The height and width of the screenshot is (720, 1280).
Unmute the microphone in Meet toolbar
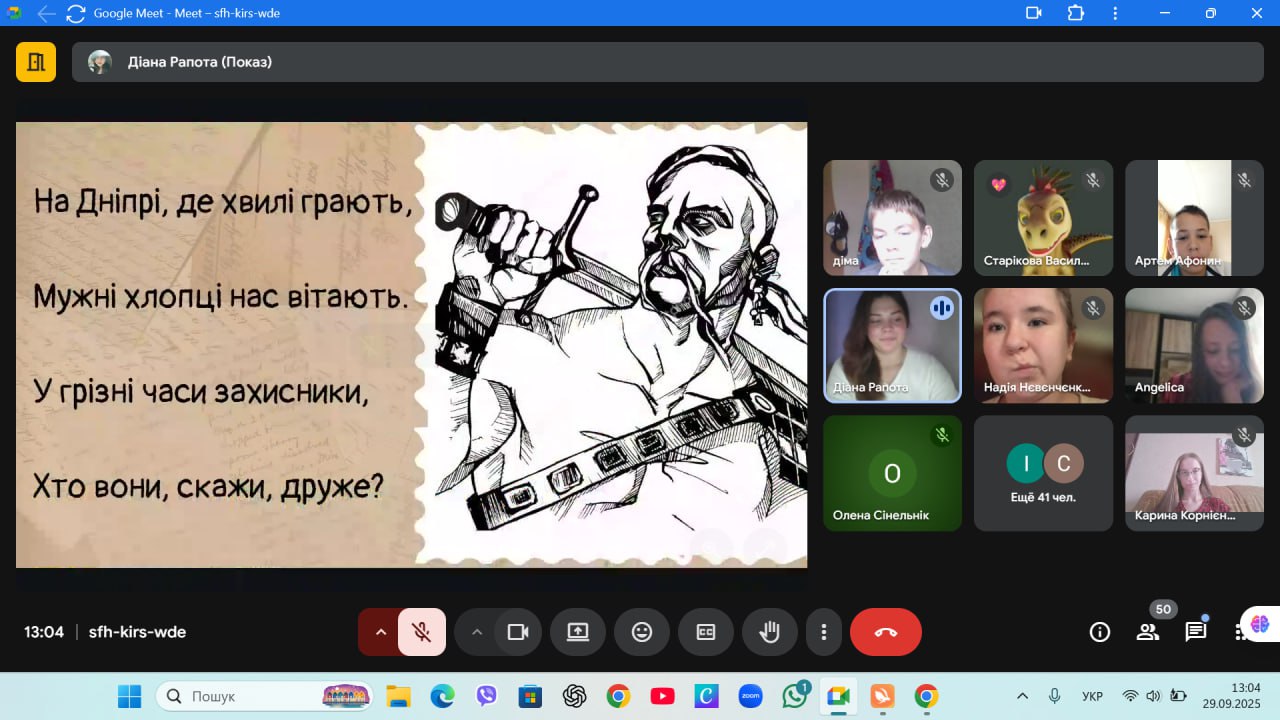click(x=421, y=632)
